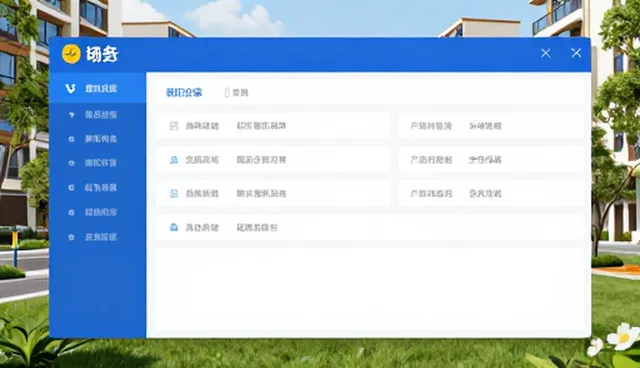Click the second list row's value text
The width and height of the screenshot is (640, 368).
[261, 160]
